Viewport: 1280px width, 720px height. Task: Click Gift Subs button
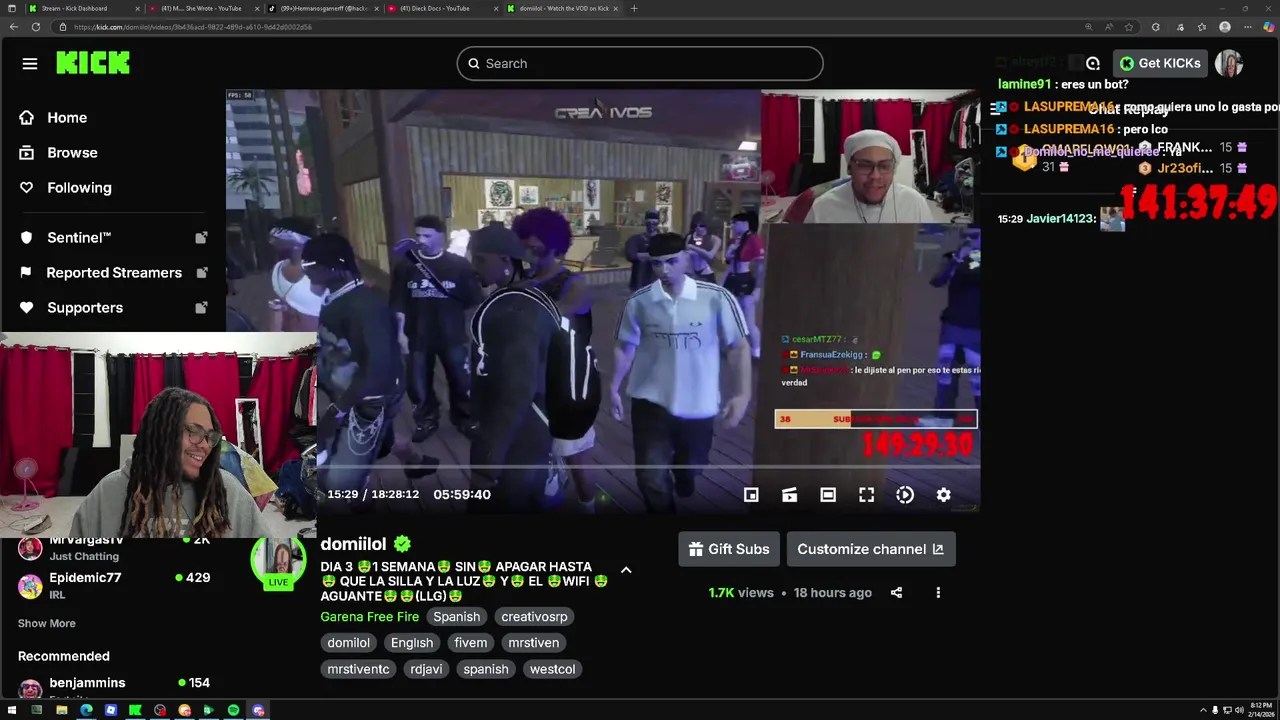(x=729, y=549)
